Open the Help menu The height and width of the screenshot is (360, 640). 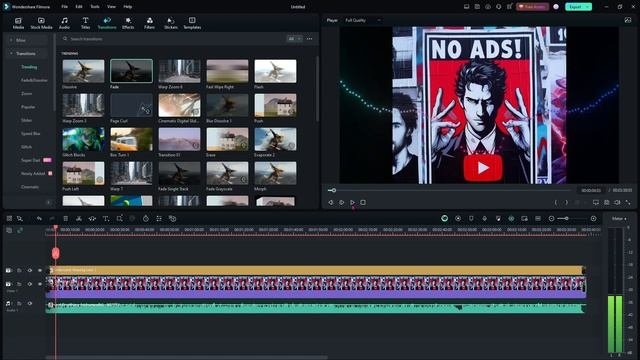pos(128,7)
